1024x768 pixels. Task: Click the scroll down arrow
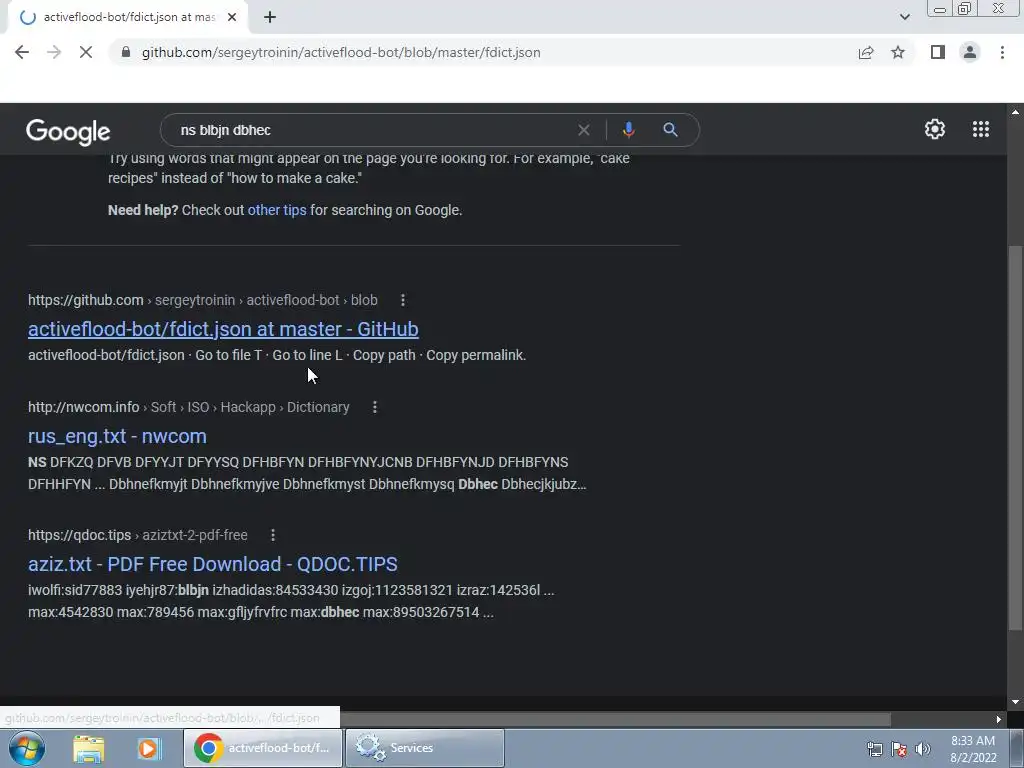point(1015,702)
